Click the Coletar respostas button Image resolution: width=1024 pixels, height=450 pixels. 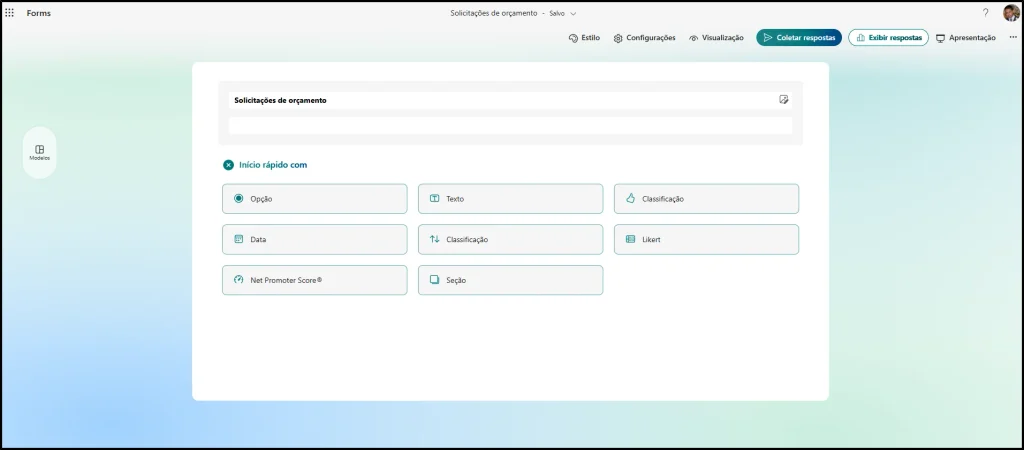(x=799, y=38)
